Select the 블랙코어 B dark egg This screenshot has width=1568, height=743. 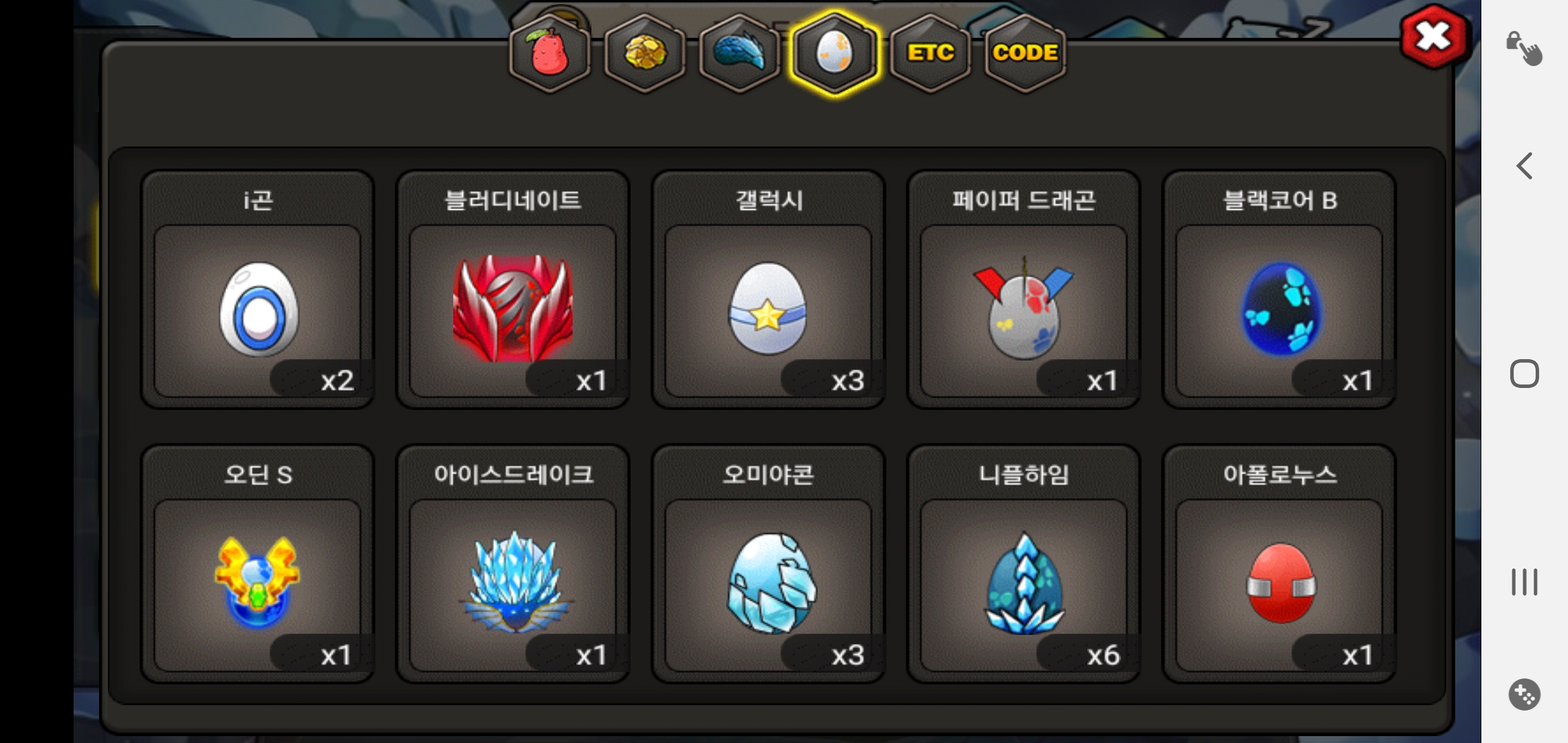click(x=1279, y=290)
